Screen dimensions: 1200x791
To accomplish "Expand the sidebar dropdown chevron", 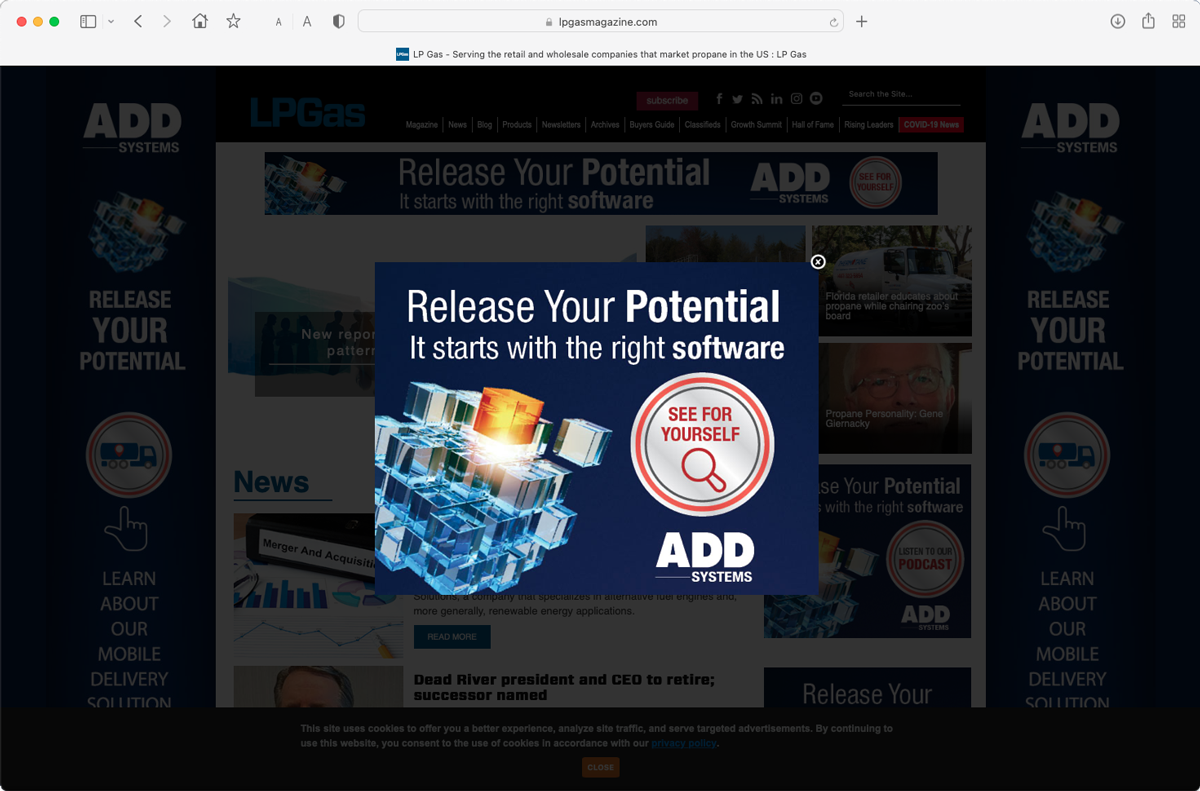I will [x=110, y=22].
